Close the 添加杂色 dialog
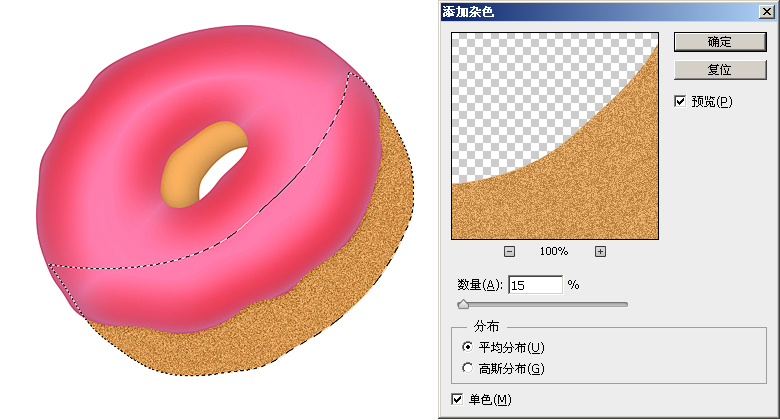The image size is (780, 420). 767,12
